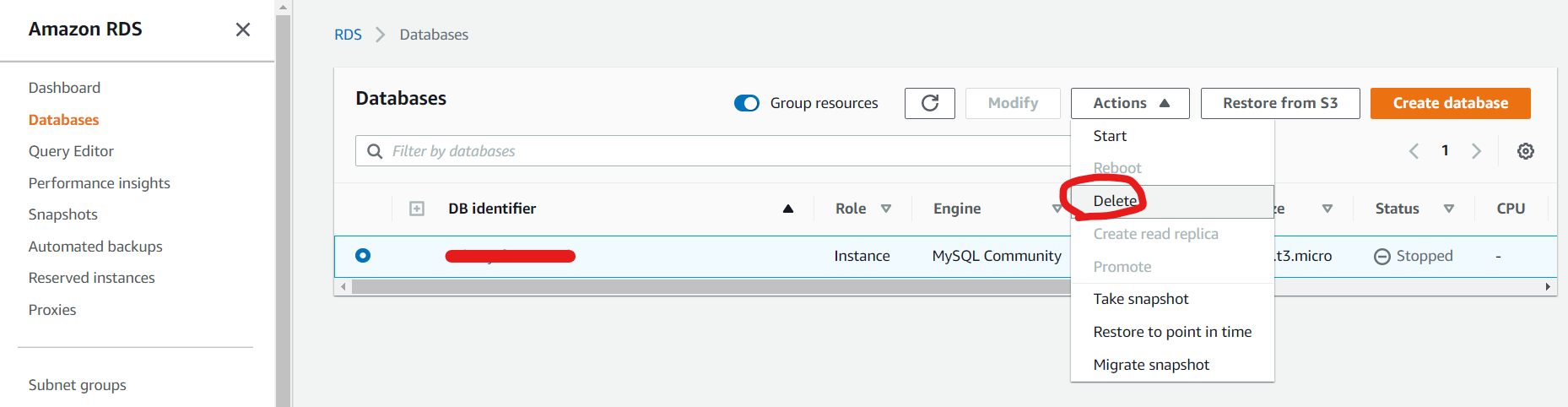Sort by DB identifier ascending arrow
The height and width of the screenshot is (407, 1568).
coord(788,209)
